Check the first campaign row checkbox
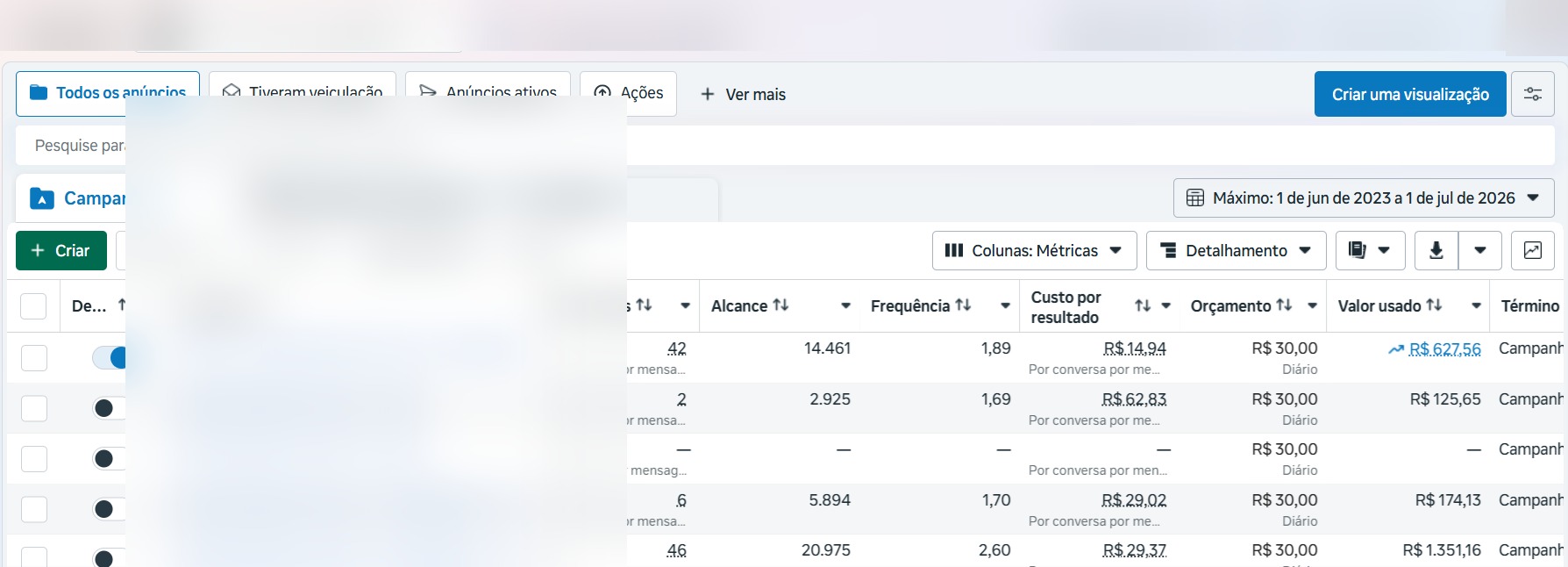Viewport: 1568px width, 567px height. (33, 357)
